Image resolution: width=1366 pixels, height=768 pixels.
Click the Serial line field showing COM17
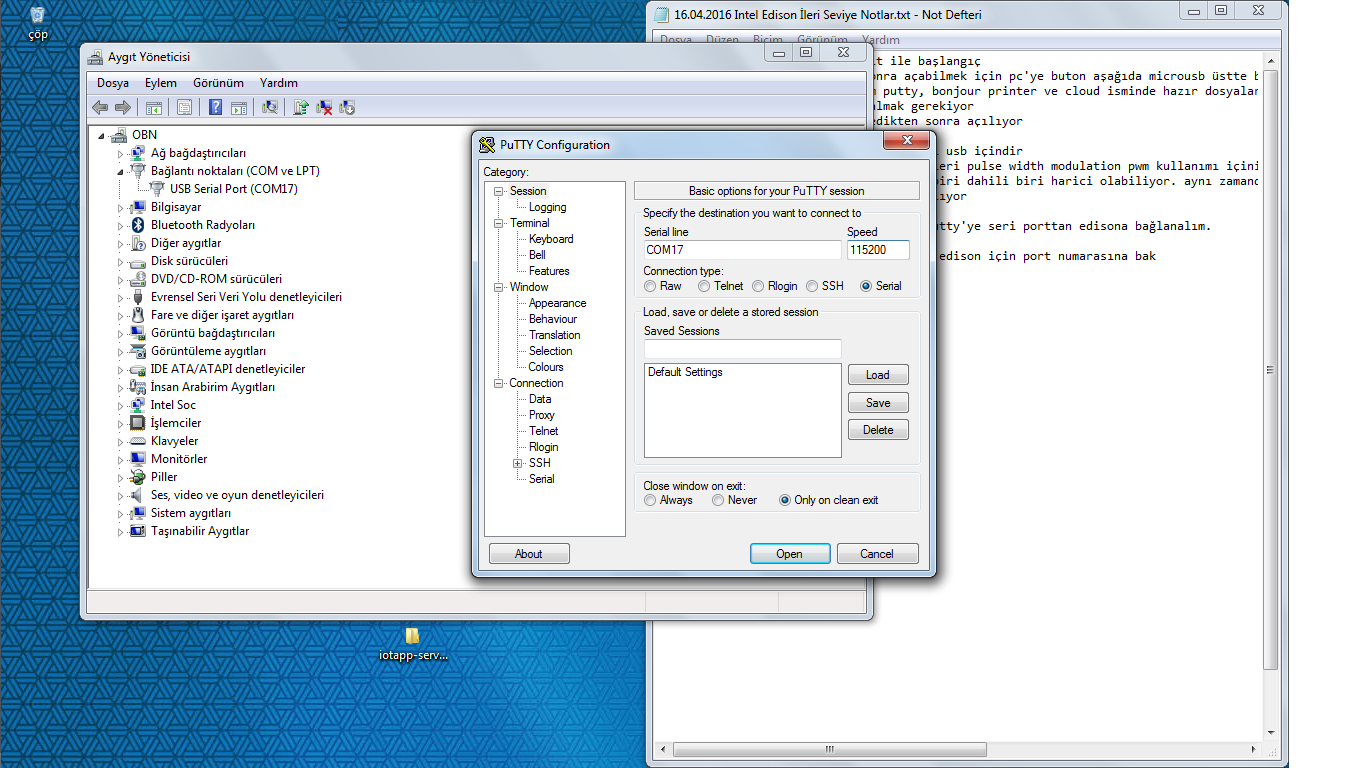click(743, 250)
